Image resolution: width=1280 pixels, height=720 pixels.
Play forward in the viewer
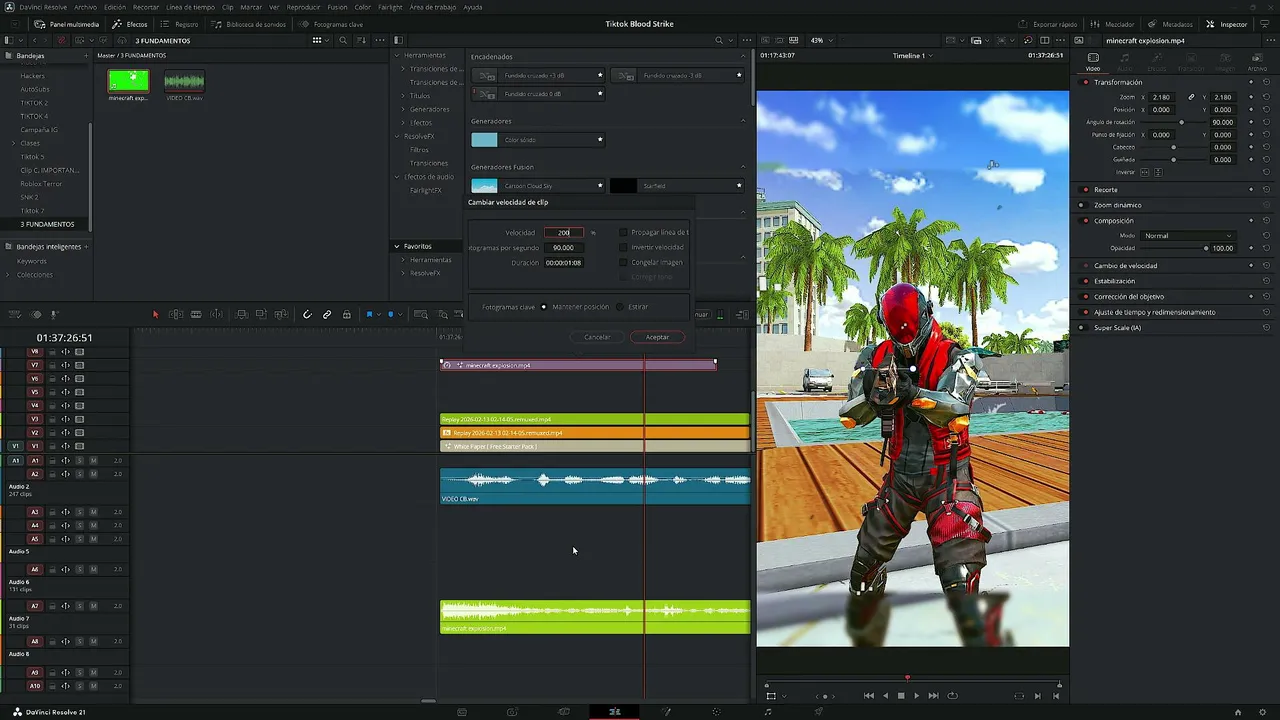click(916, 696)
